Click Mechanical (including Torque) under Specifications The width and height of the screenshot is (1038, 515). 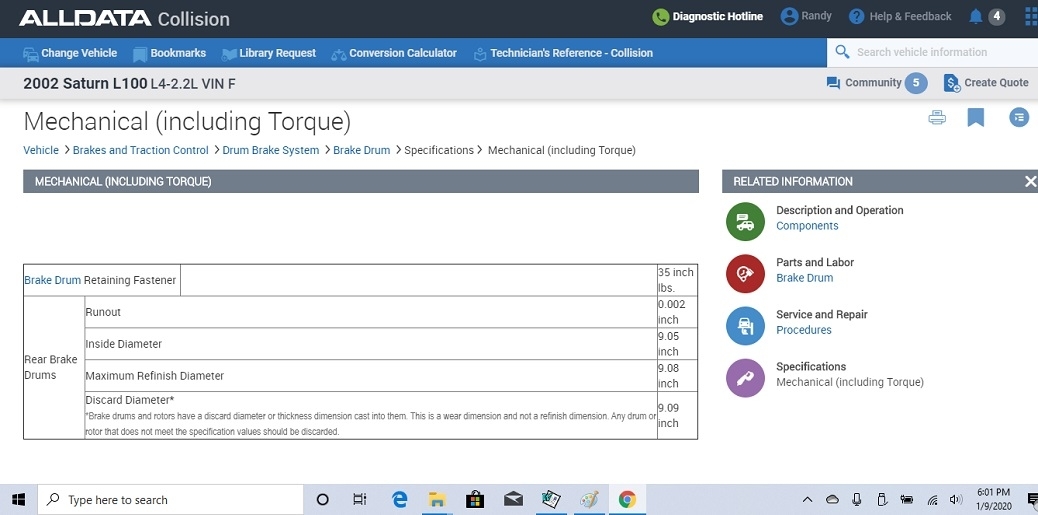[x=849, y=382]
